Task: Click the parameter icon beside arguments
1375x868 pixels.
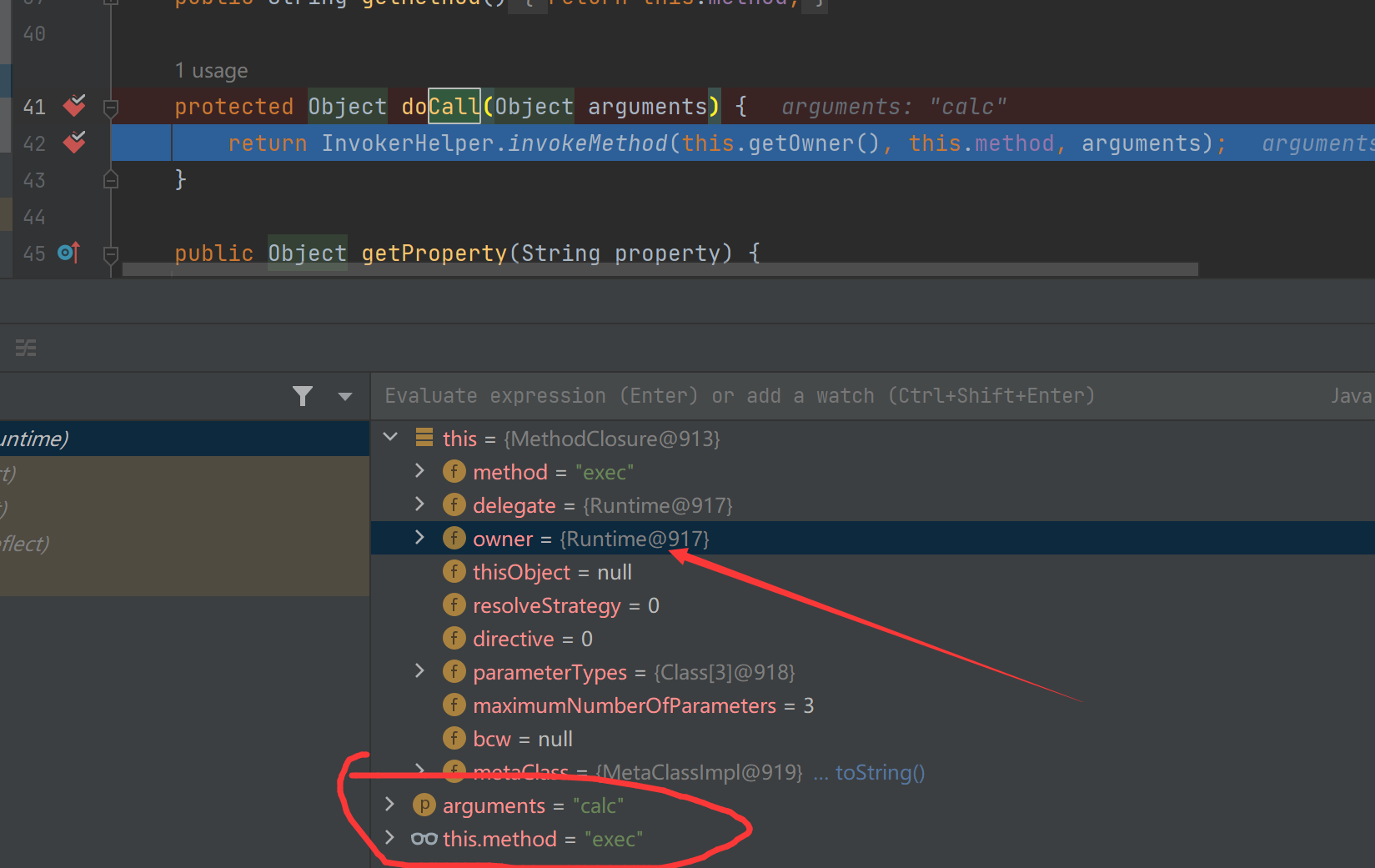Action: pos(424,805)
